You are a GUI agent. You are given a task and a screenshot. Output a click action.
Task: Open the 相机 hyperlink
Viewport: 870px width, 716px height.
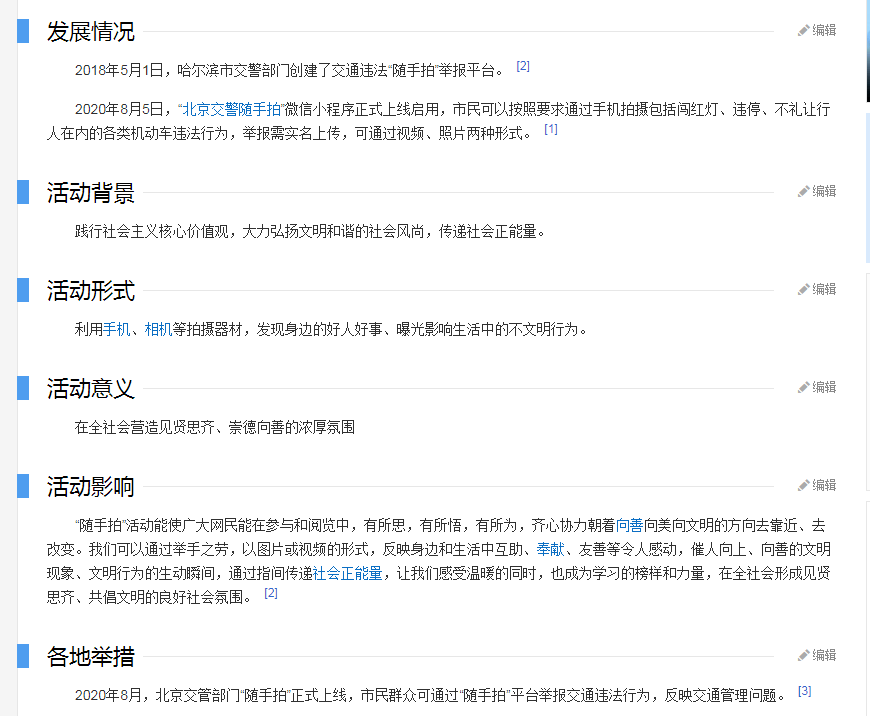159,330
